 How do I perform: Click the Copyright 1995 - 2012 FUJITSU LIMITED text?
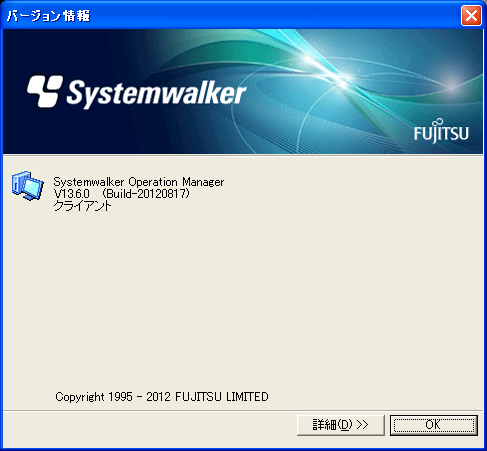point(162,397)
